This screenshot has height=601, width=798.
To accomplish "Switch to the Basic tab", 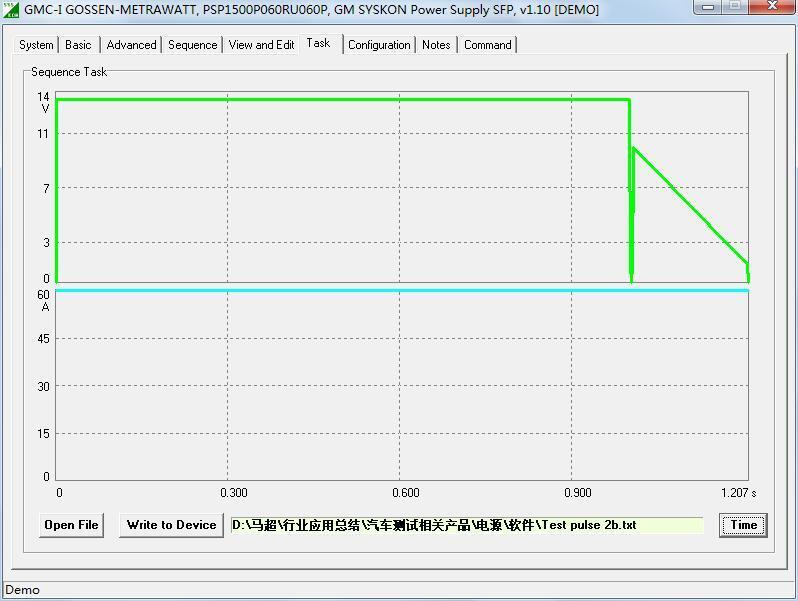I will [78, 45].
